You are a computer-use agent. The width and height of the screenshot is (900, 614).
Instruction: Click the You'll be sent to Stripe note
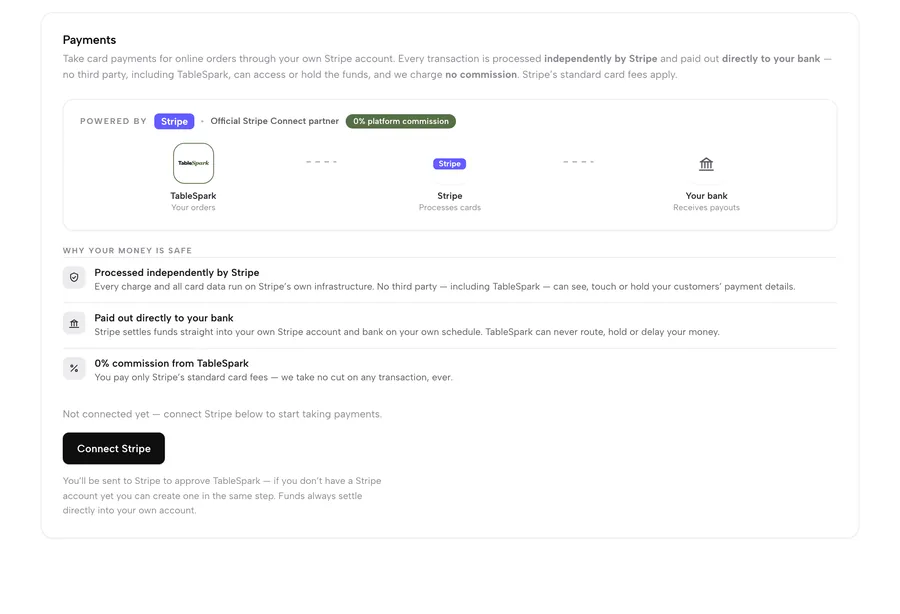pyautogui.click(x=222, y=495)
